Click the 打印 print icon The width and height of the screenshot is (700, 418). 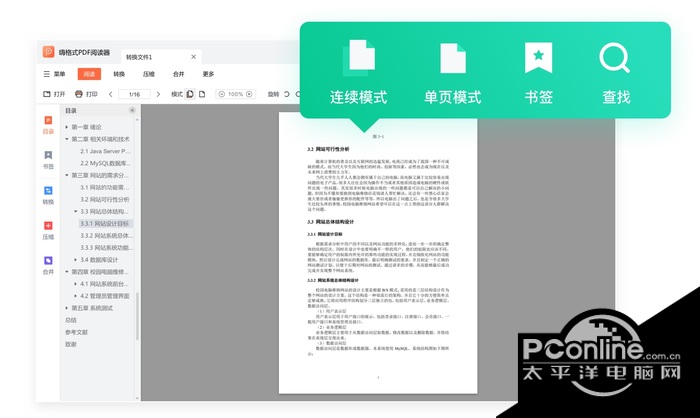pyautogui.click(x=79, y=94)
